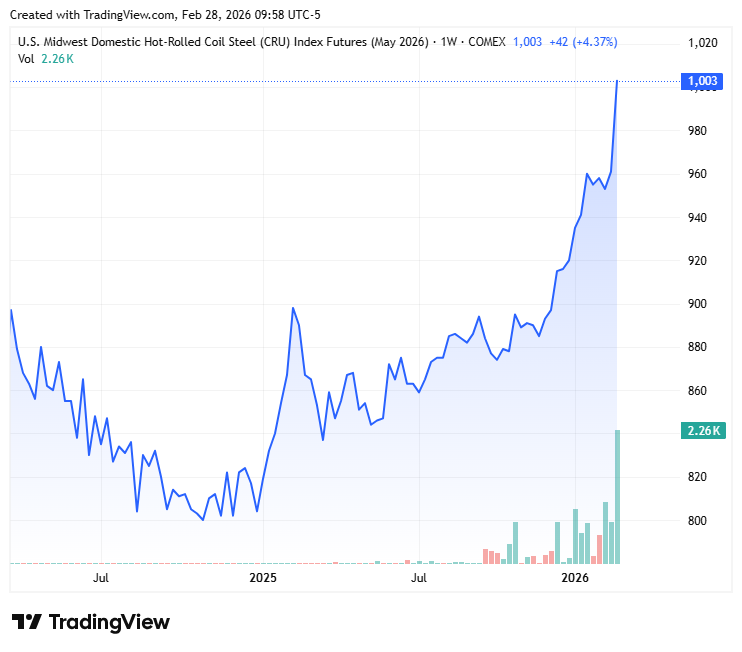Click the 800 price axis label

[x=697, y=521]
